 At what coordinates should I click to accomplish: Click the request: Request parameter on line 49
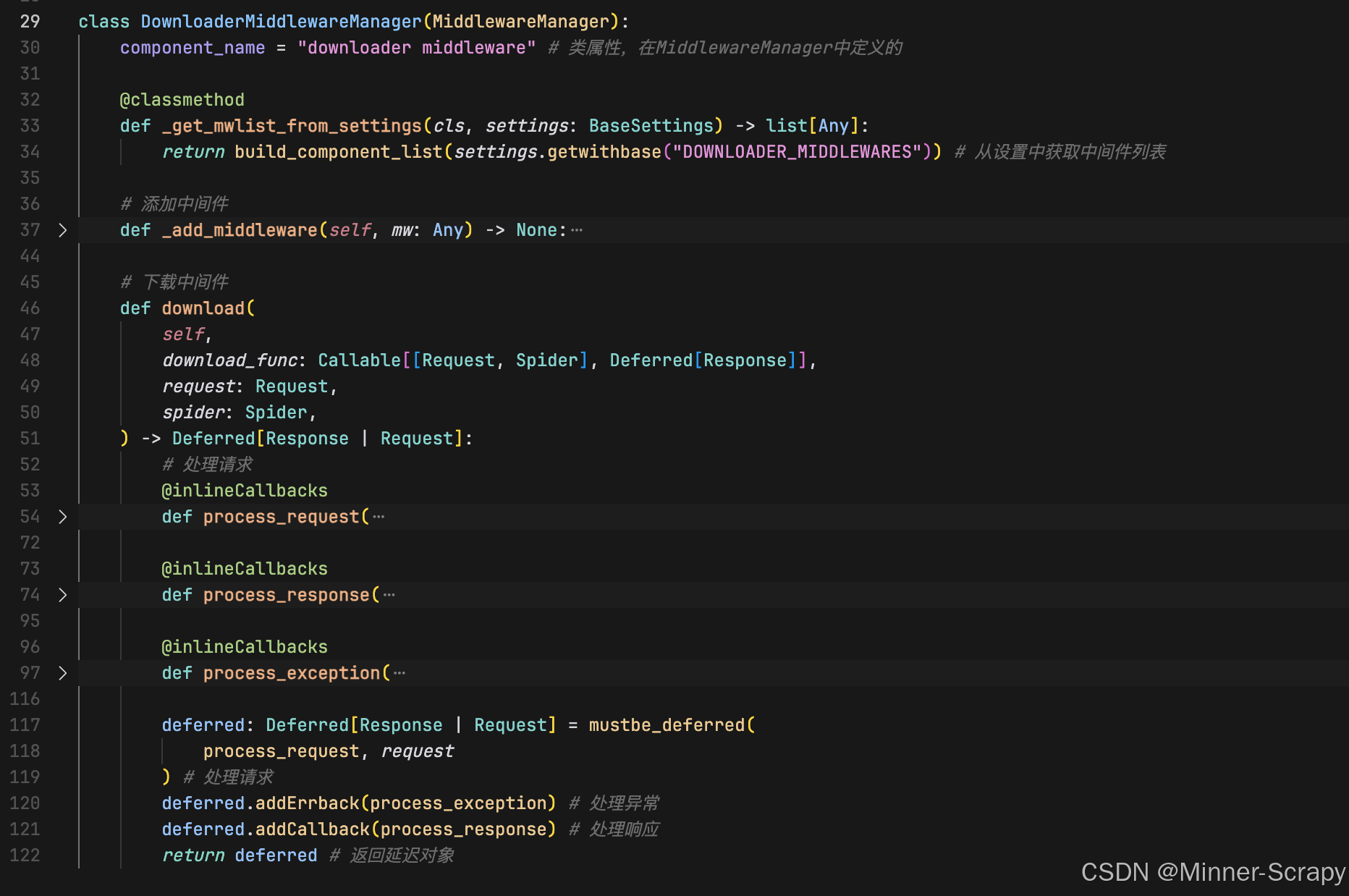(x=245, y=386)
